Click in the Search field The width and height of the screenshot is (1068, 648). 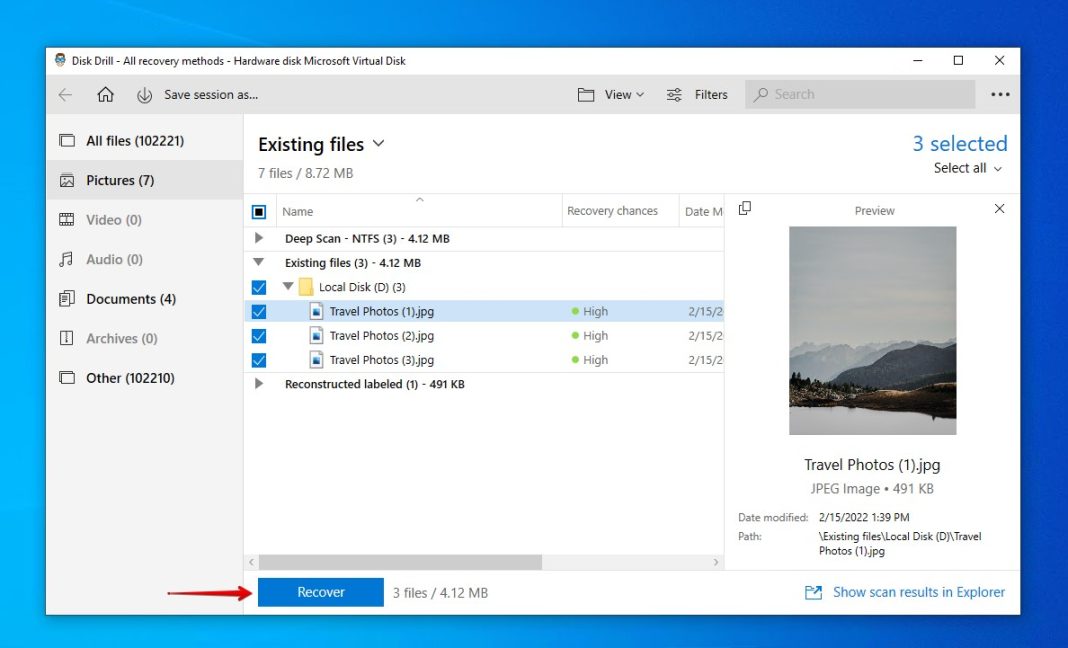click(860, 94)
